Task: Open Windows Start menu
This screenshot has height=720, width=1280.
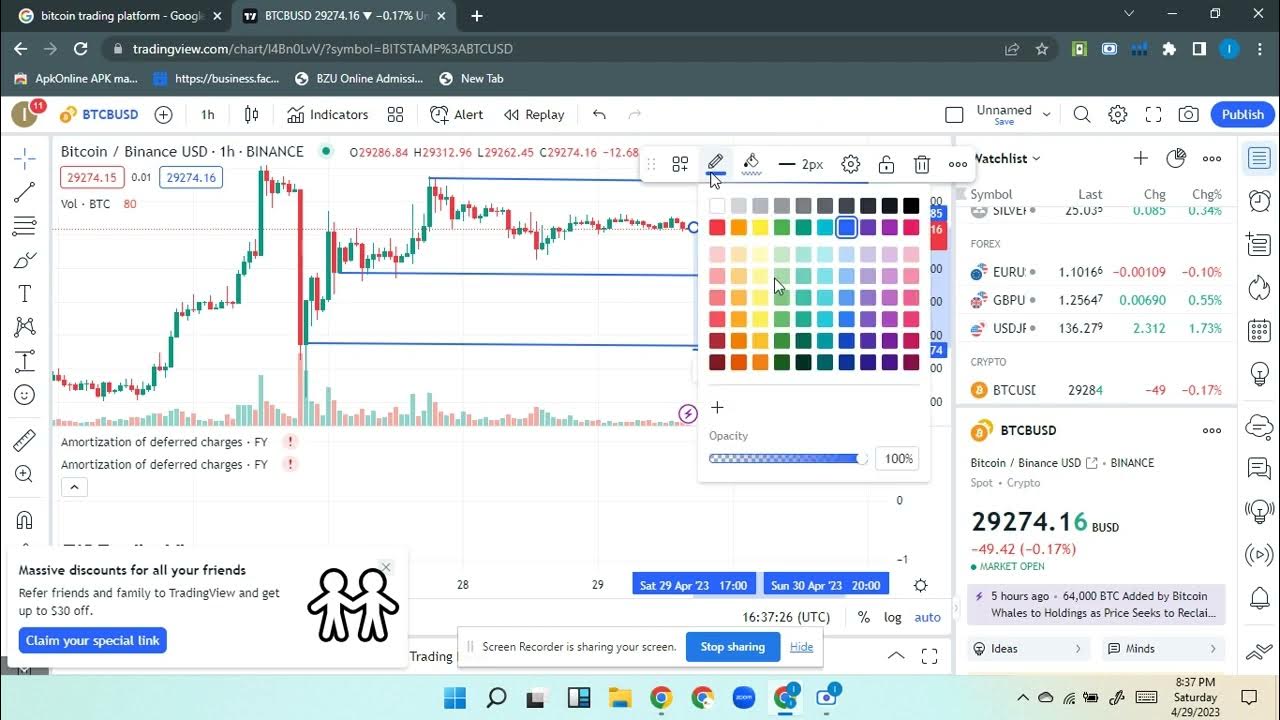Action: click(455, 698)
